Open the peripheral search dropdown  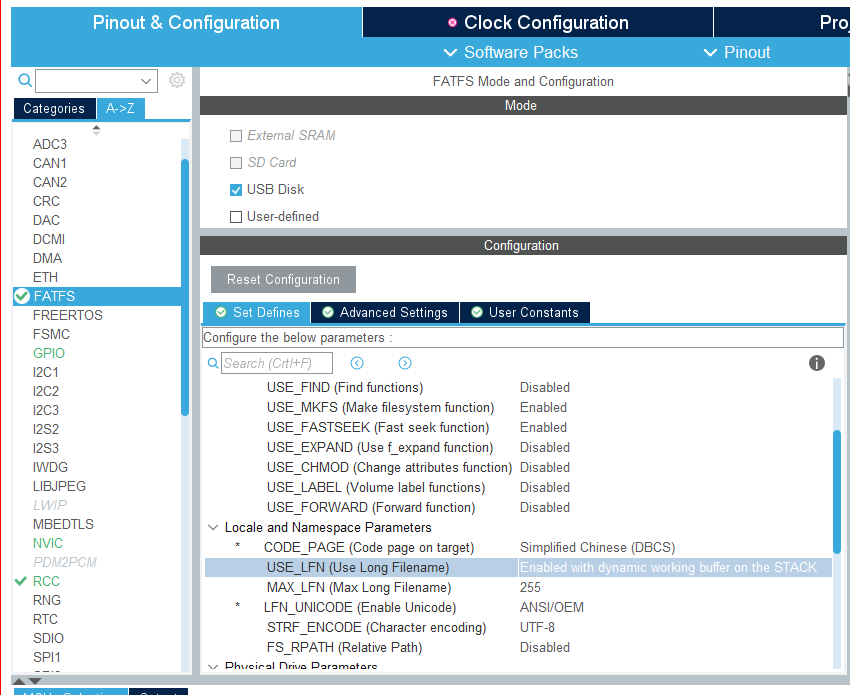click(146, 81)
